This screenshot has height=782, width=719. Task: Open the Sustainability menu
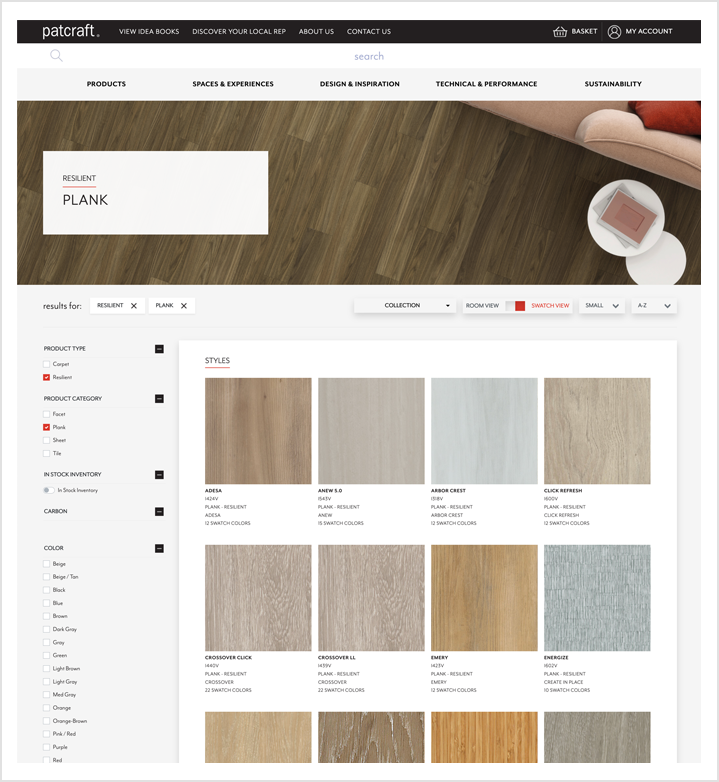(613, 84)
